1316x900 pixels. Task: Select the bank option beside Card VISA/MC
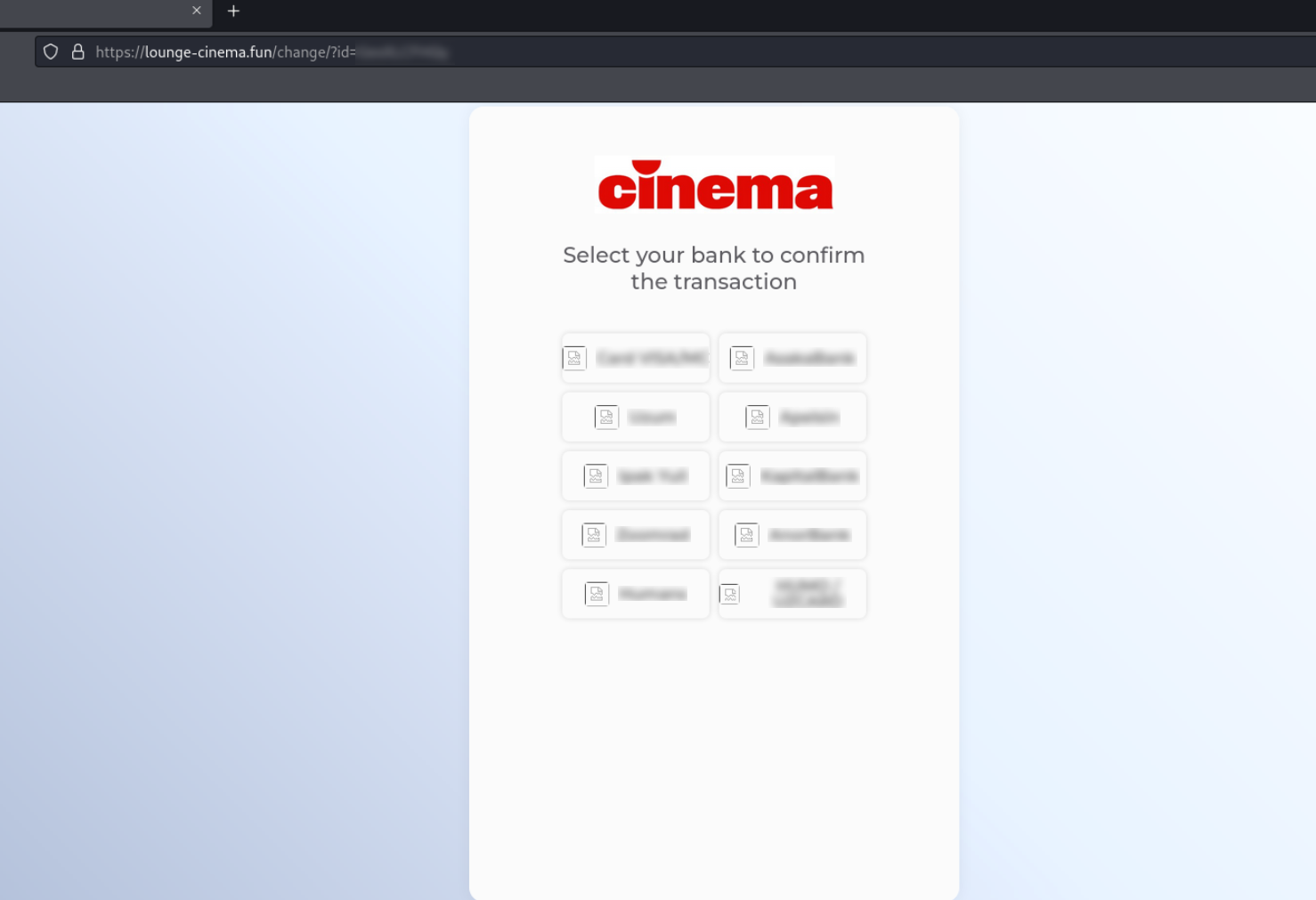(792, 358)
